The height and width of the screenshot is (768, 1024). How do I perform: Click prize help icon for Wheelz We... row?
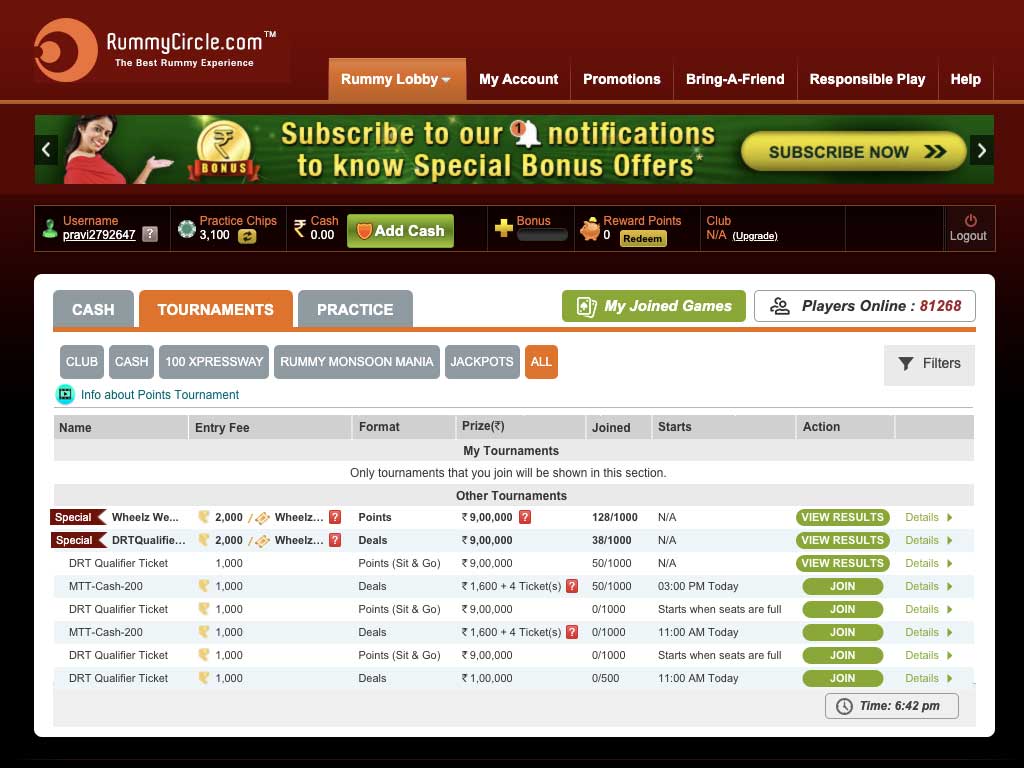click(525, 517)
